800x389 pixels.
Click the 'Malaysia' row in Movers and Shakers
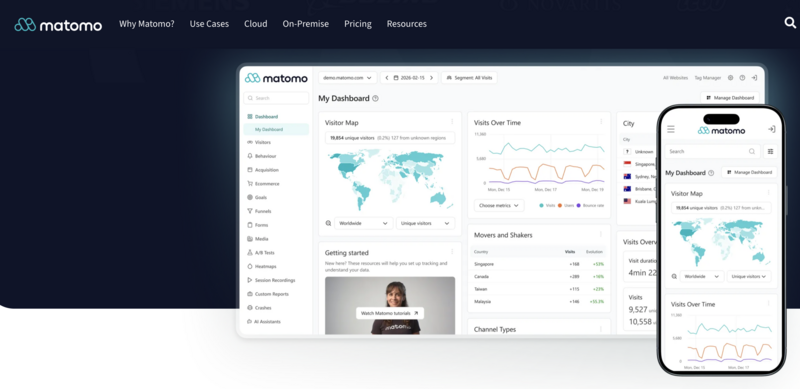(x=539, y=301)
